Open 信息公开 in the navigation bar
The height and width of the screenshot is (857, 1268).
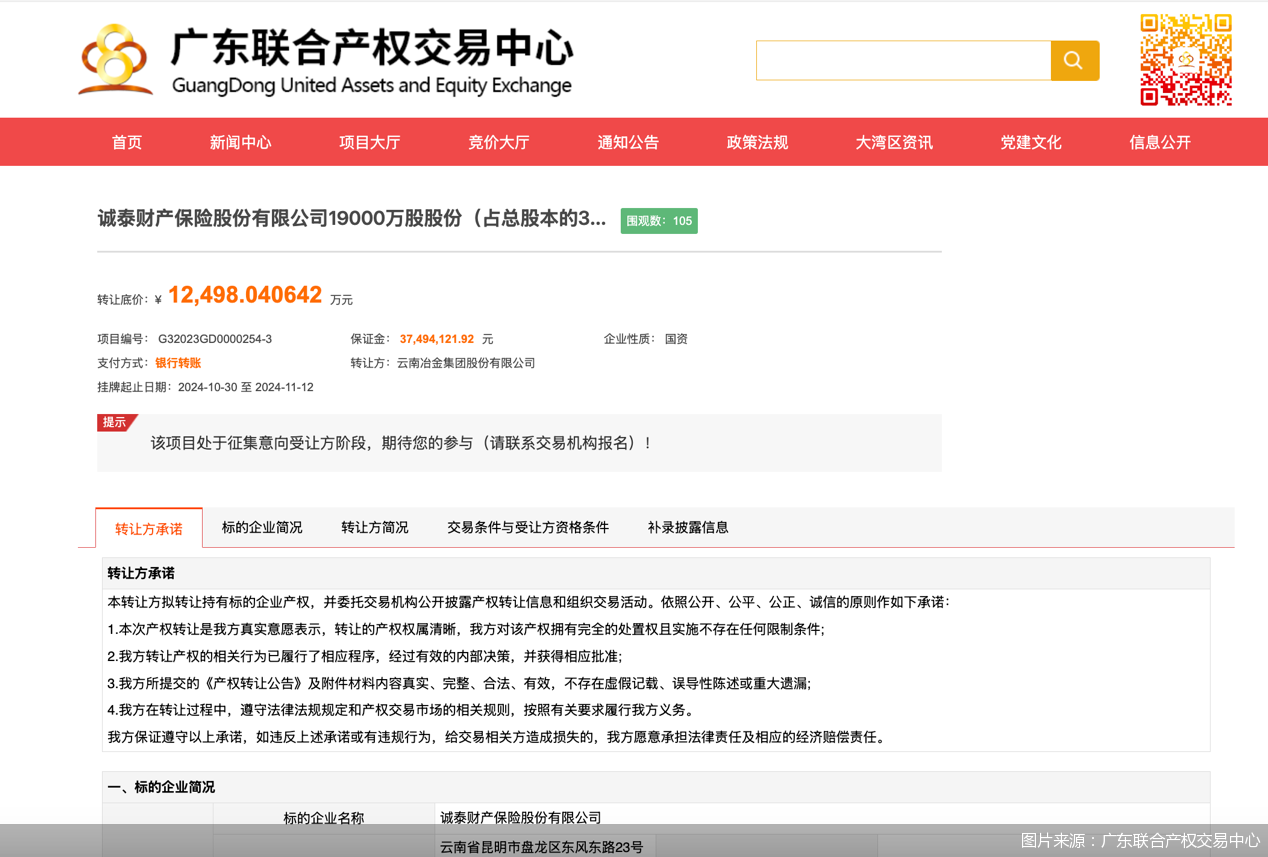tap(1160, 142)
